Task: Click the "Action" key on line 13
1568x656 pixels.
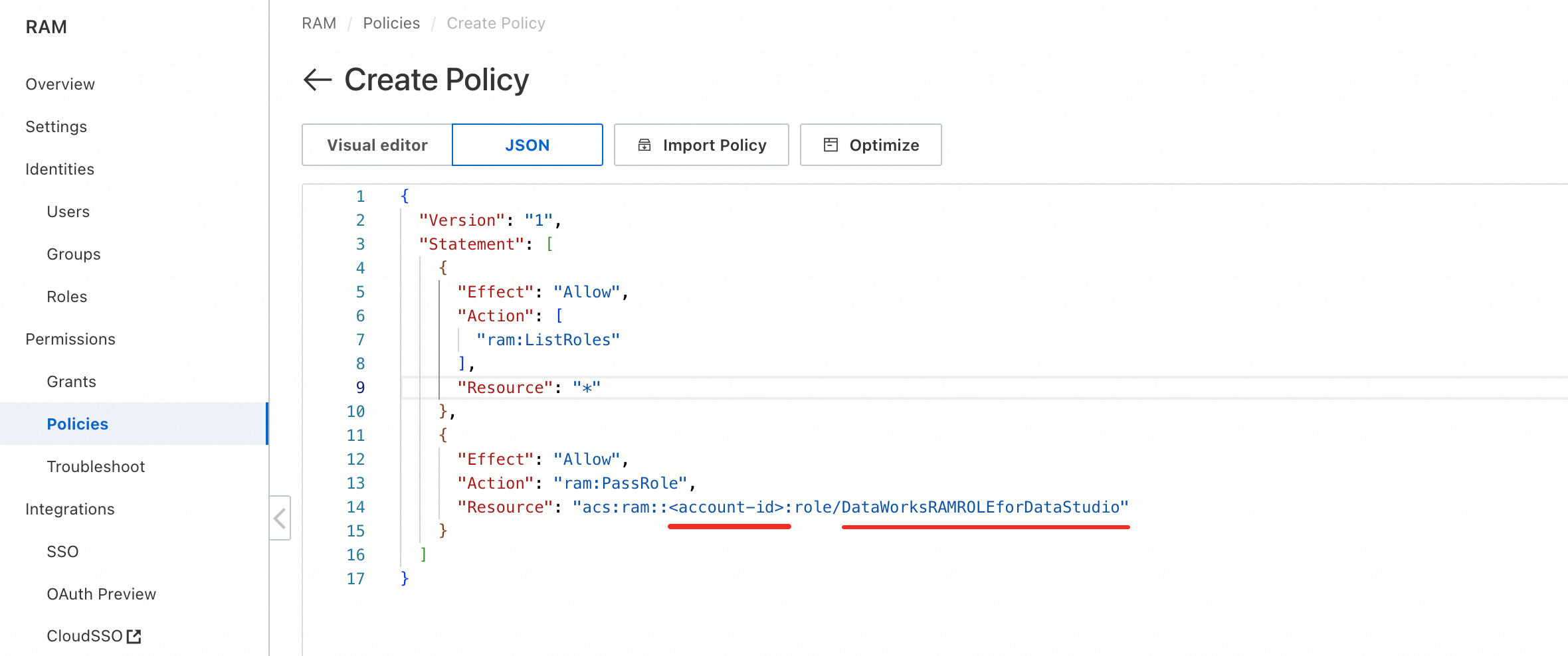Action: pyautogui.click(x=496, y=483)
